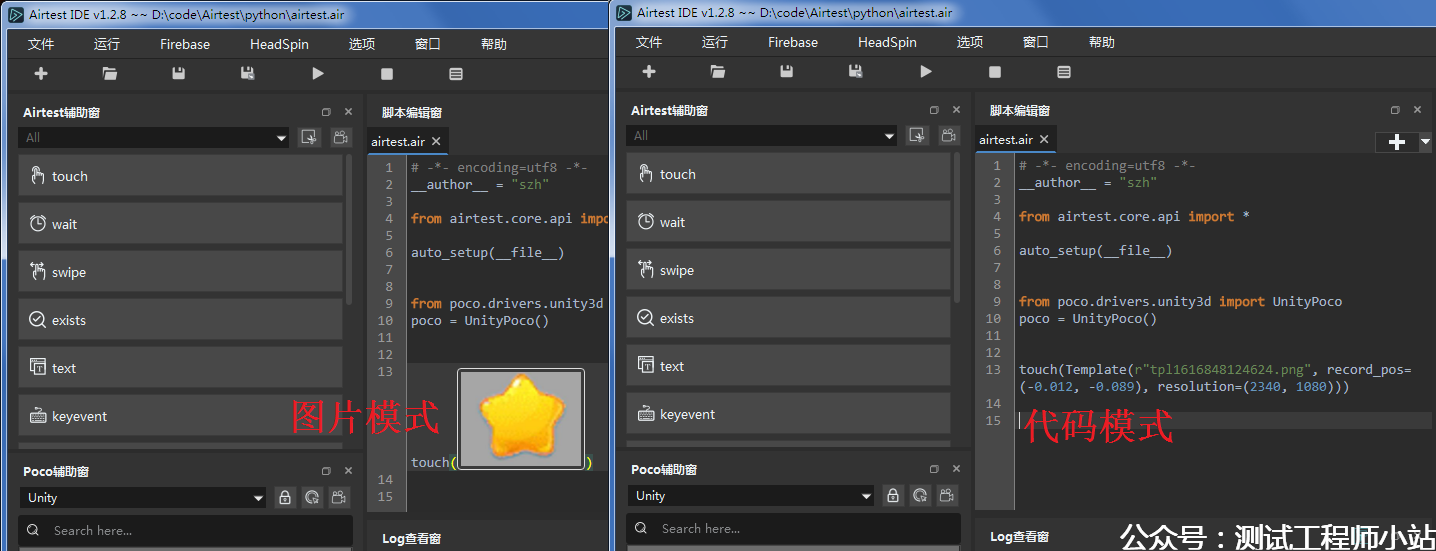Open 选项 menu in right Airtest window
Image resolution: width=1436 pixels, height=551 pixels.
(x=970, y=42)
